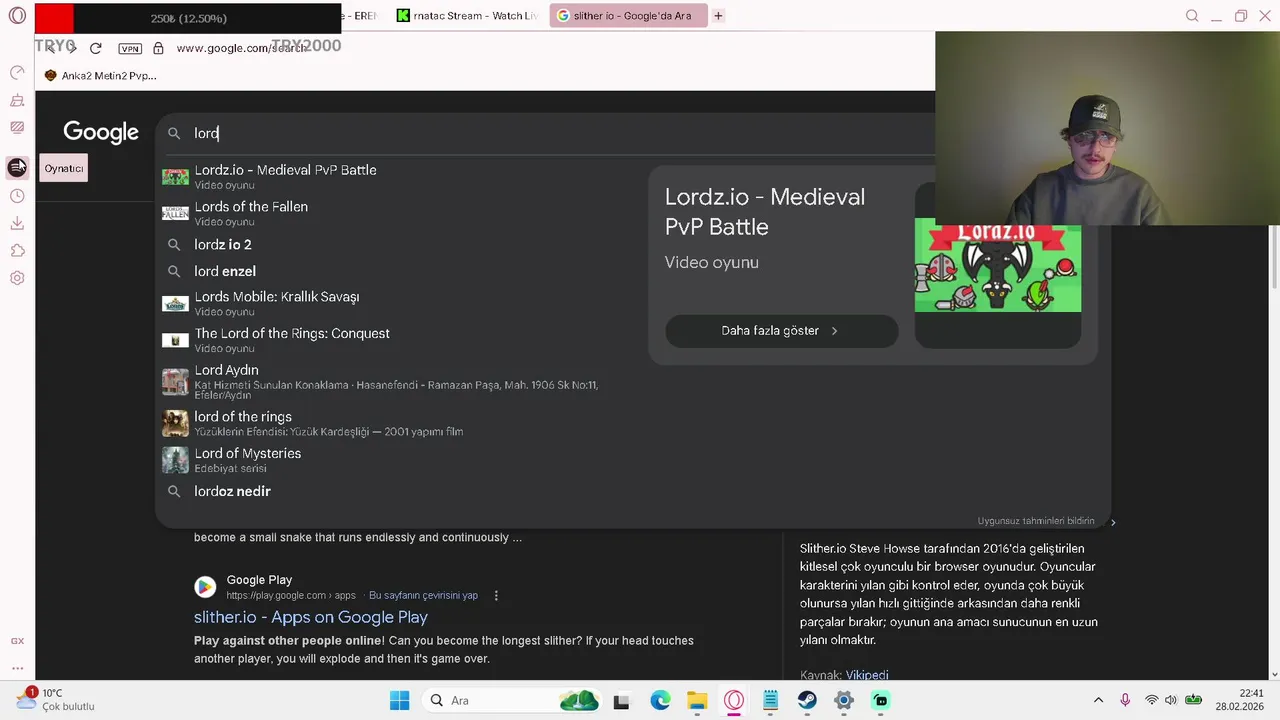Screen dimensions: 1280x720
Task: Open the Vikipedi source link
Action: tap(867, 675)
